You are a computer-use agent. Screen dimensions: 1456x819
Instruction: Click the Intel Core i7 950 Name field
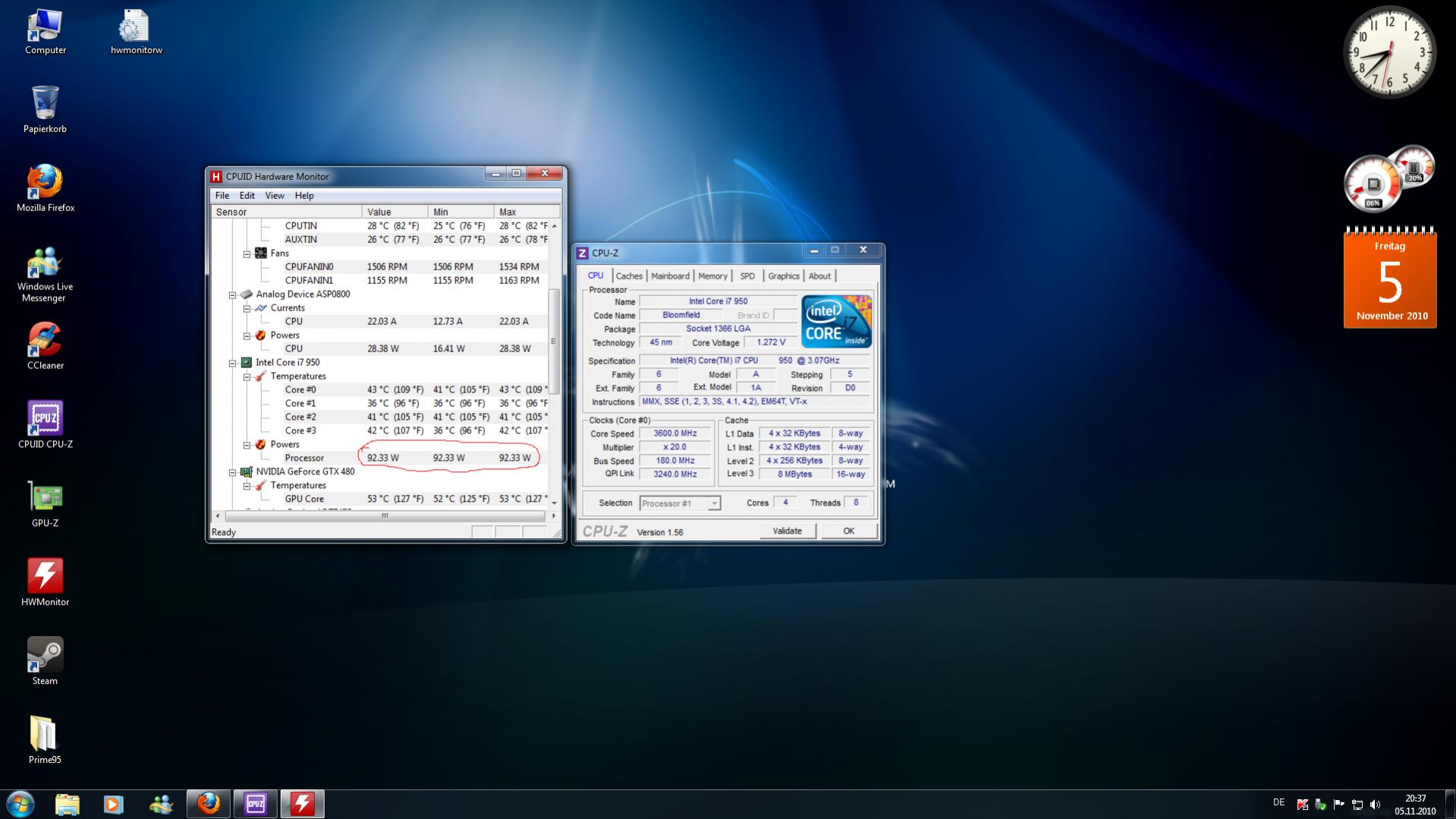718,302
